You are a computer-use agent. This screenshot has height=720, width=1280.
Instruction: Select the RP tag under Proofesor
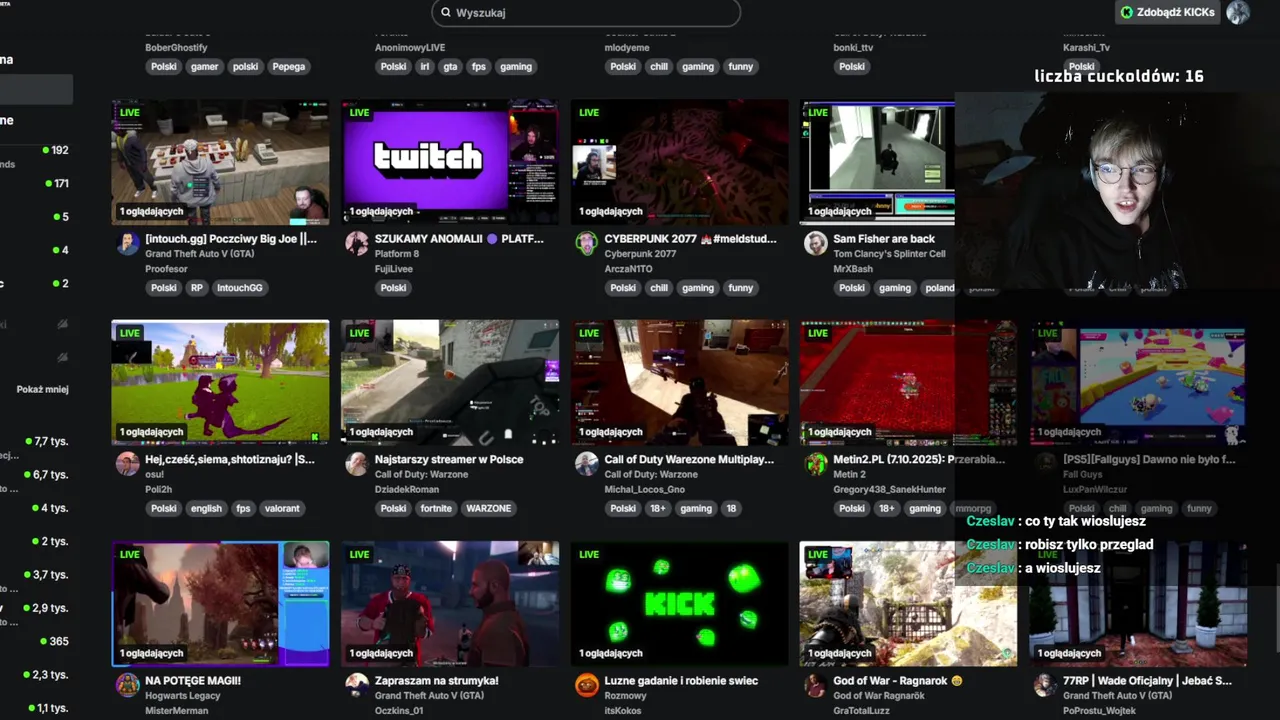coord(197,288)
